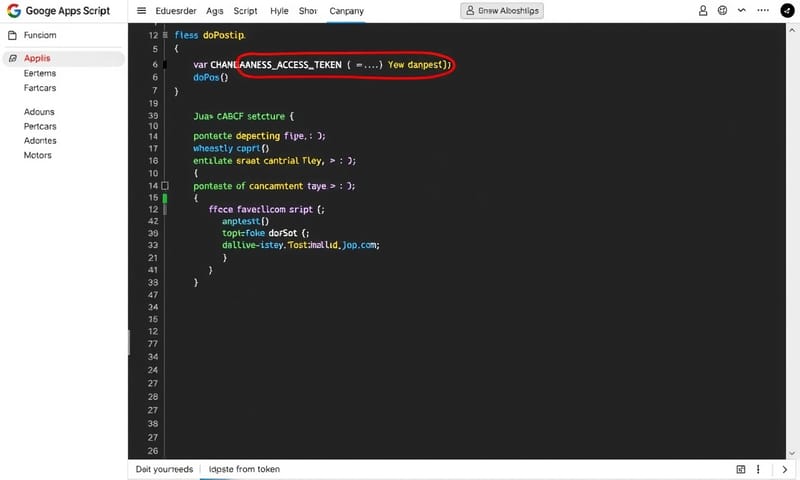800x480 pixels.
Task: Click the 'dallive-istey.Tost' code line
Action: [301, 245]
